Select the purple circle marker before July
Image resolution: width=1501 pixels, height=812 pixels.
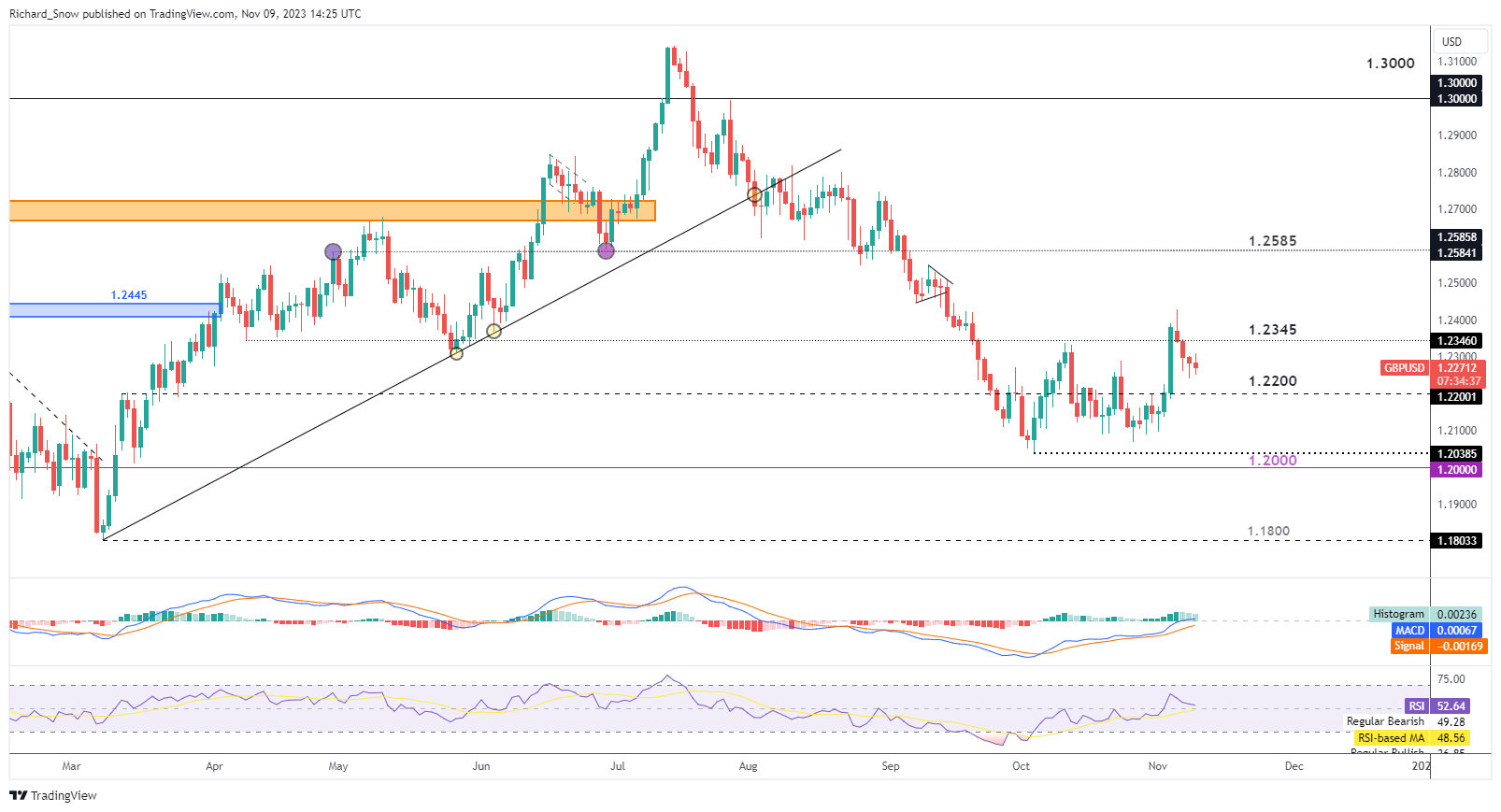(x=606, y=250)
